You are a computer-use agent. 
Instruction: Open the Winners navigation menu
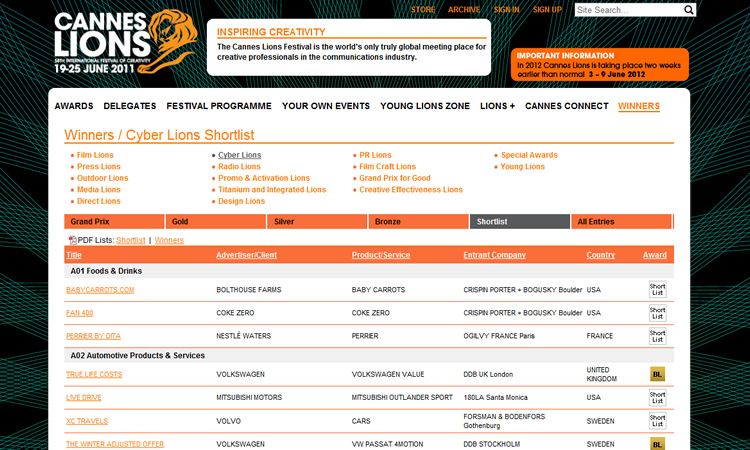[638, 106]
